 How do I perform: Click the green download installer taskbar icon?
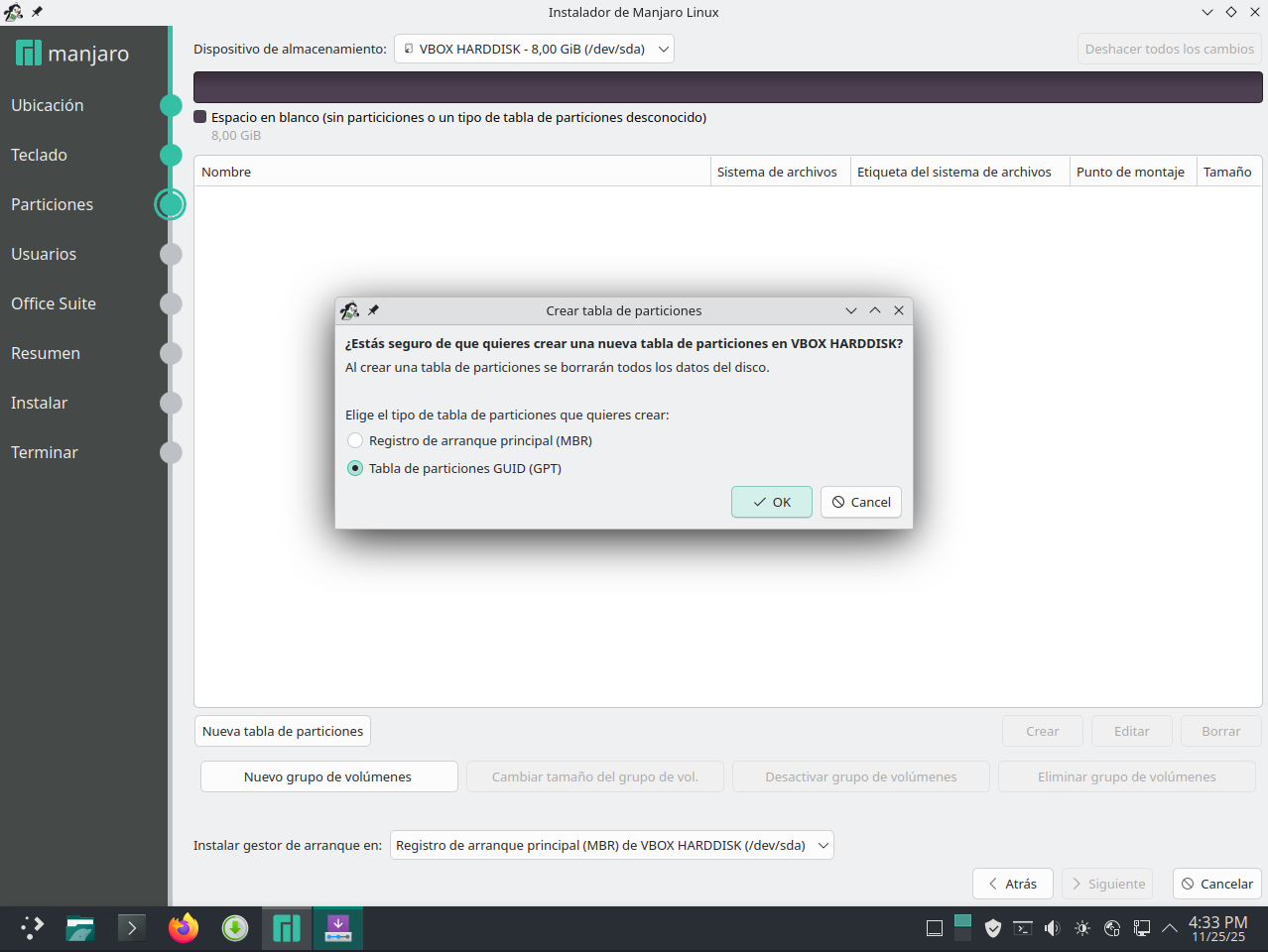point(235,928)
